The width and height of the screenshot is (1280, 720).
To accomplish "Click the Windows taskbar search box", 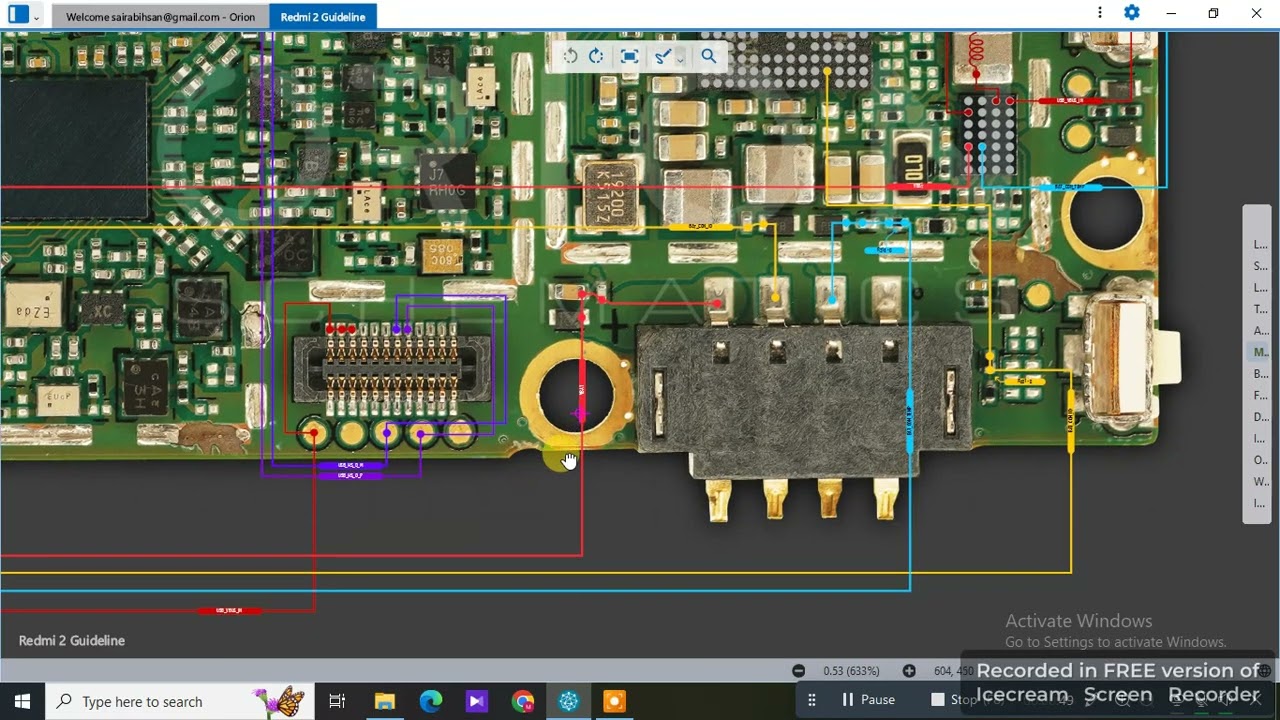I will tap(180, 701).
